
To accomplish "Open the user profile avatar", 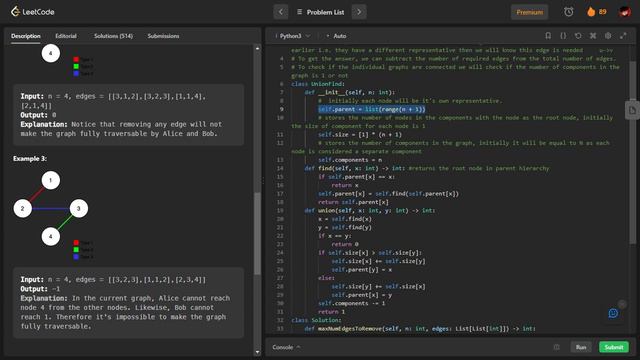I will click(x=624, y=12).
